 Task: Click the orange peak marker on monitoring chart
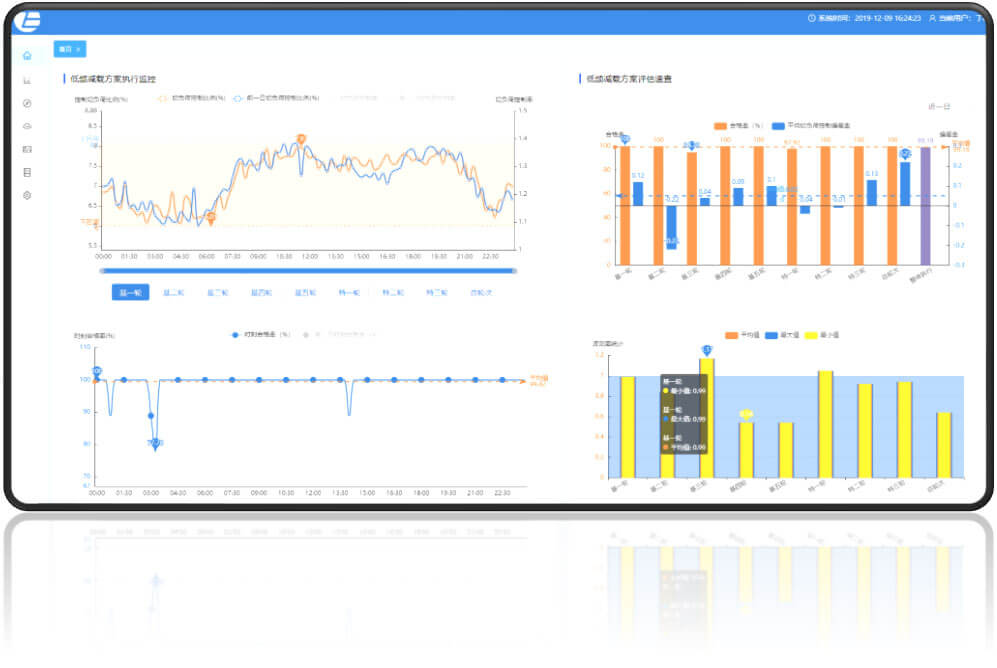[300, 140]
